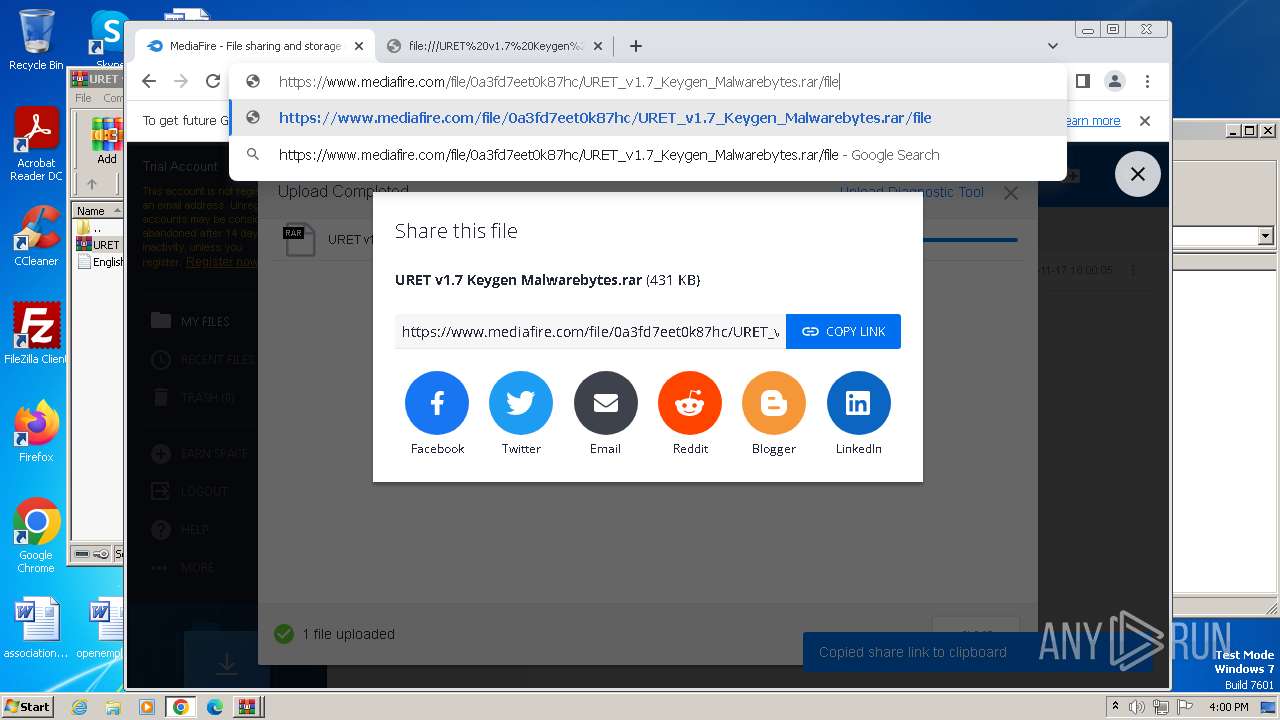
Task: Close the file:///URET tab
Action: (598, 46)
